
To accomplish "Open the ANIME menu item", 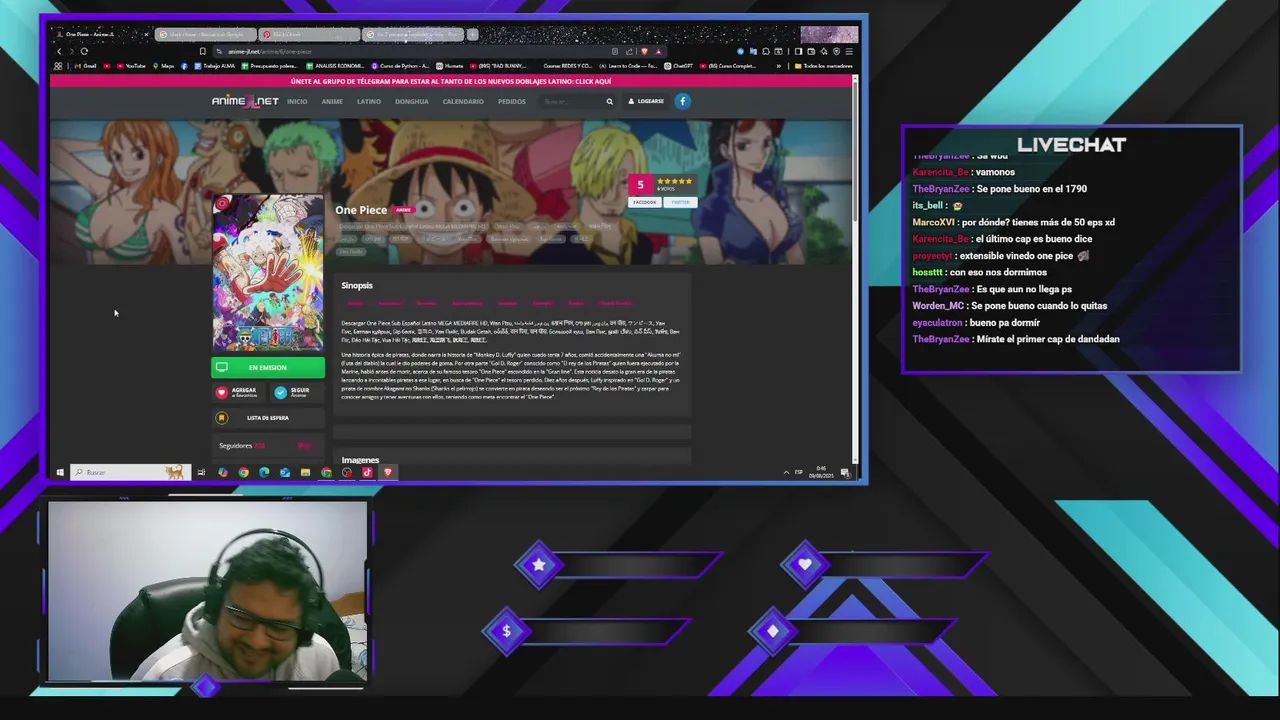I will [332, 101].
